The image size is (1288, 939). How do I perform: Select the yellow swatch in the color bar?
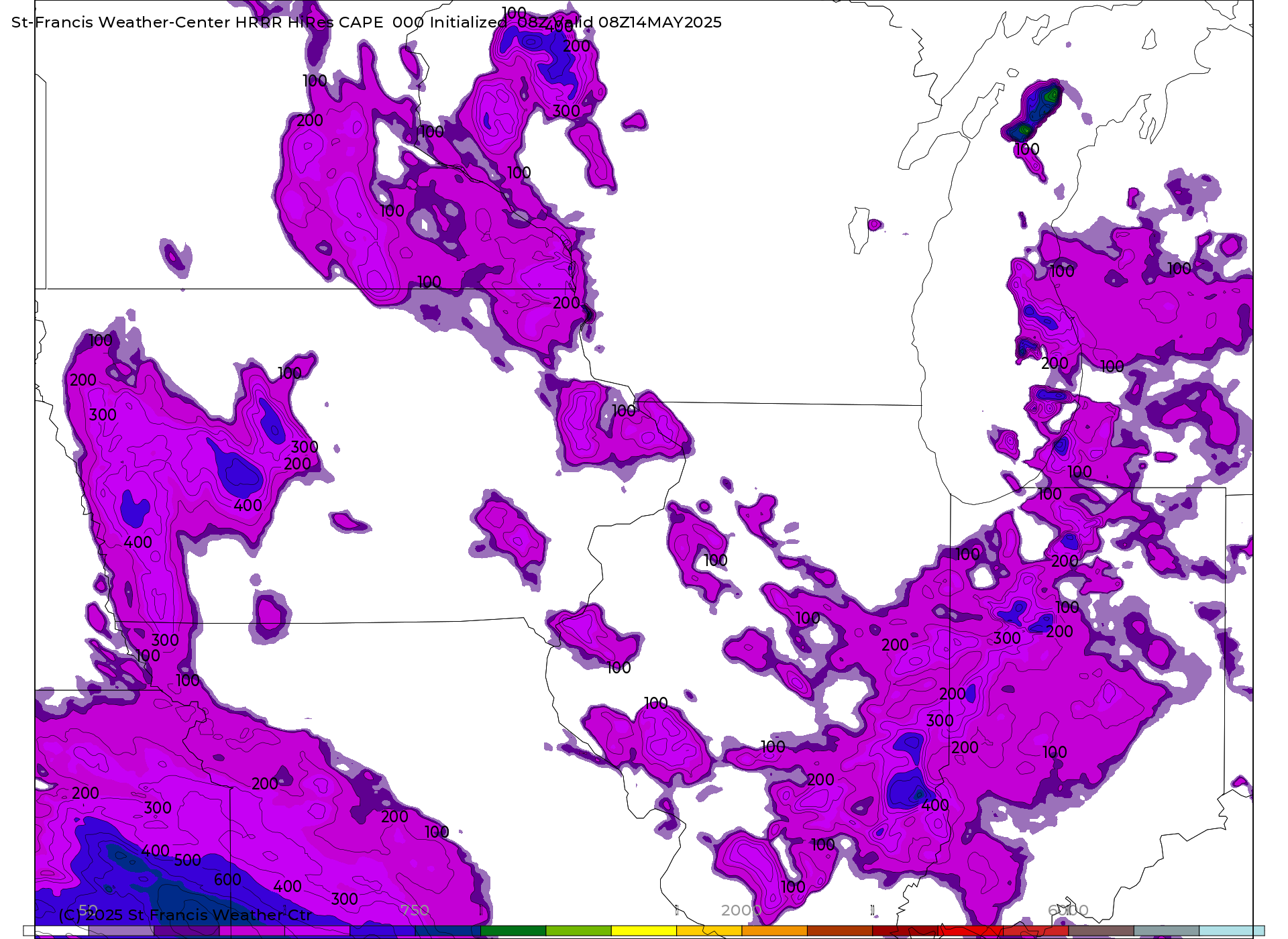tap(644, 931)
